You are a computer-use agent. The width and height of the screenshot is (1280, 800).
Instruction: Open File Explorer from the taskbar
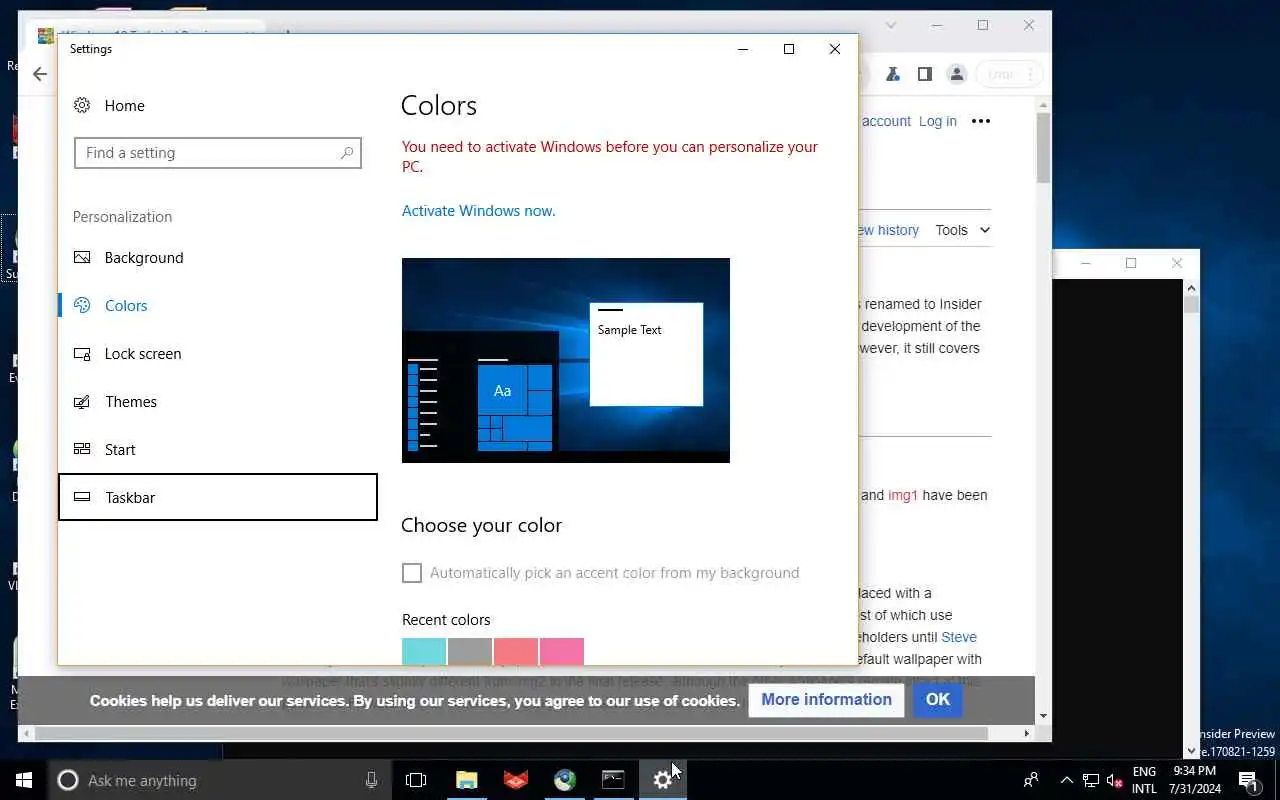point(467,780)
